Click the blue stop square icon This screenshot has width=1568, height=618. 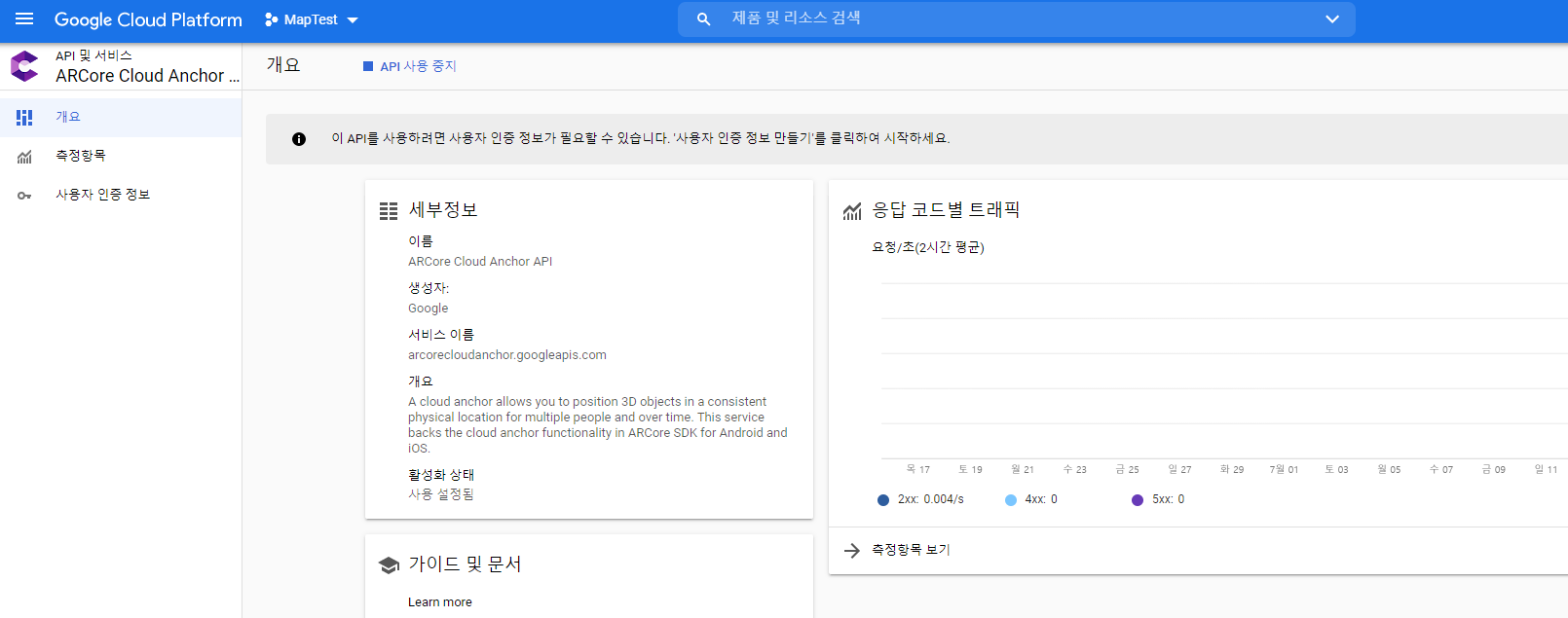click(x=368, y=66)
